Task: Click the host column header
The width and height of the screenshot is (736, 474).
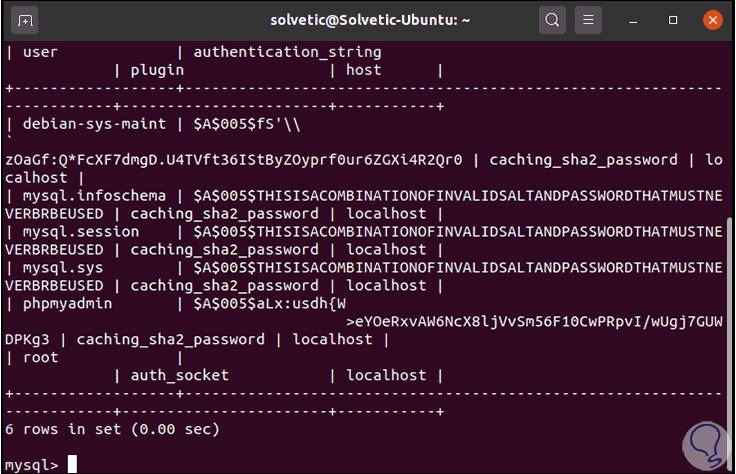Action: 364,70
